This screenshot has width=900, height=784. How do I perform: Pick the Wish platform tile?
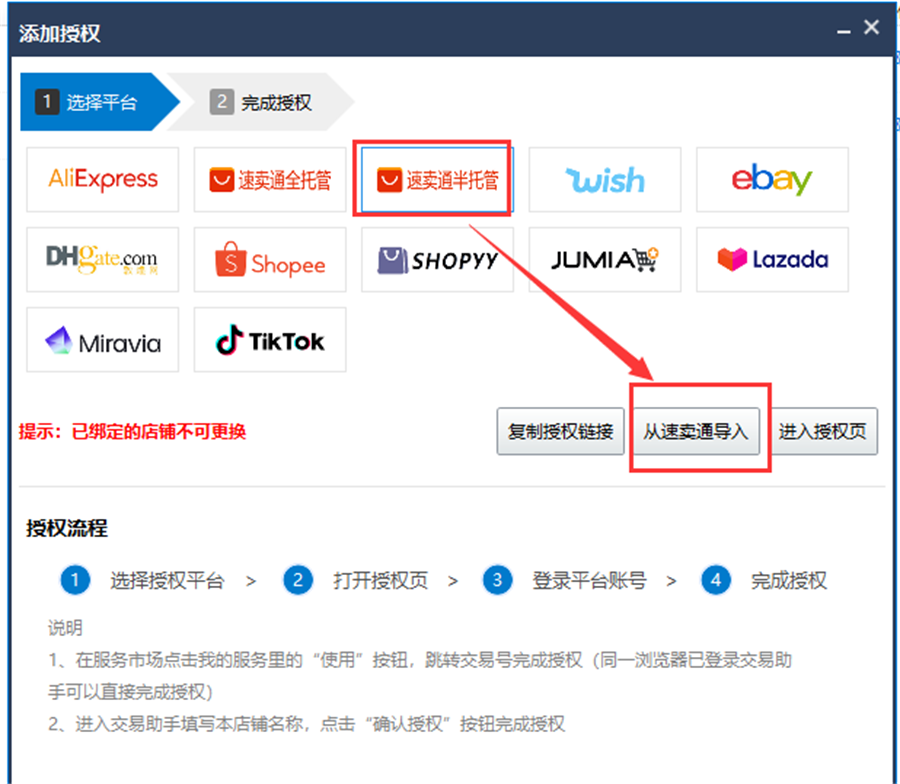coord(604,180)
